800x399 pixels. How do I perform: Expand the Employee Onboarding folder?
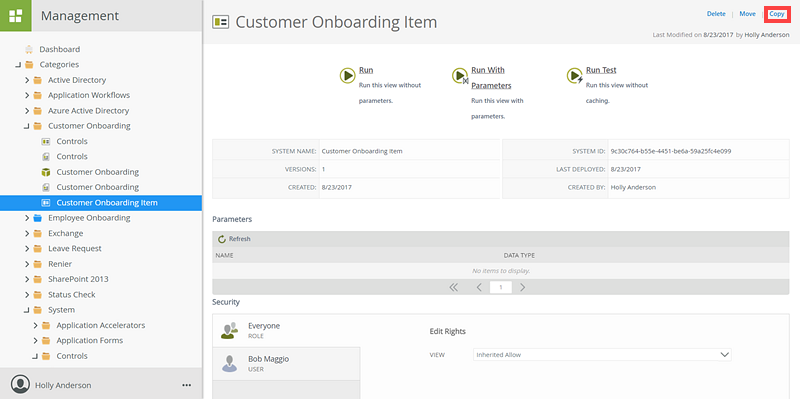(x=27, y=218)
